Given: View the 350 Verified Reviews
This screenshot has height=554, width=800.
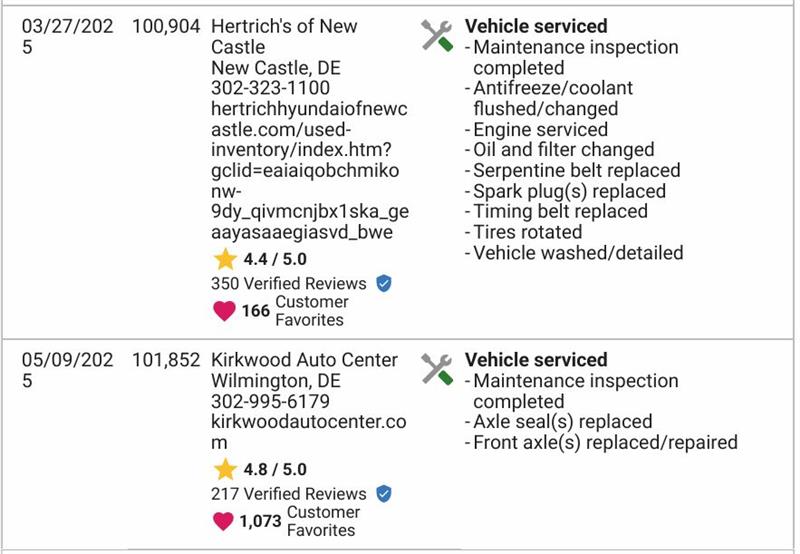Looking at the screenshot, I should click(x=288, y=284).
